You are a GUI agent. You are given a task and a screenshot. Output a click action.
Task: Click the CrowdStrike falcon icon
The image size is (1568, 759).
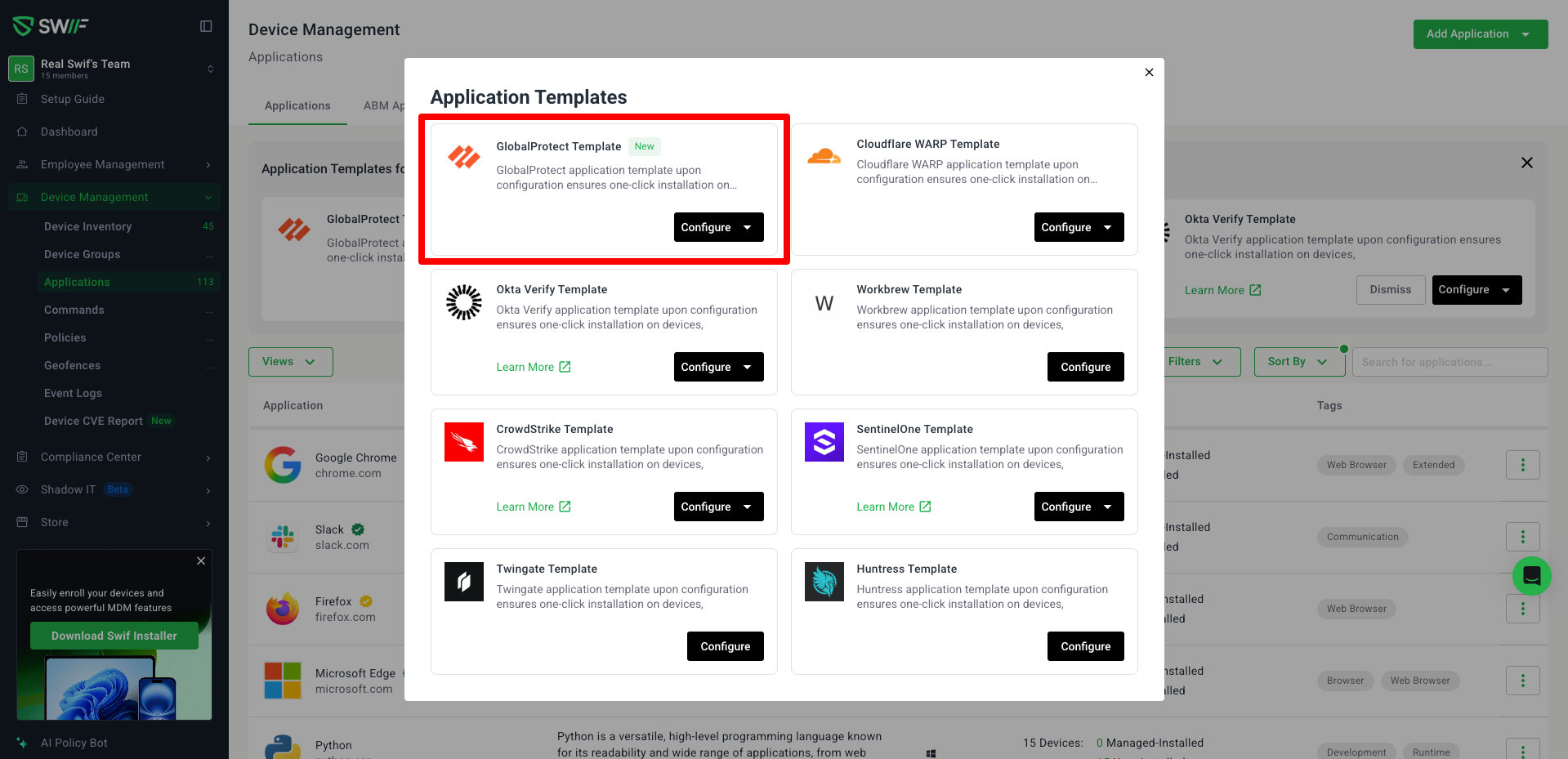tap(463, 442)
